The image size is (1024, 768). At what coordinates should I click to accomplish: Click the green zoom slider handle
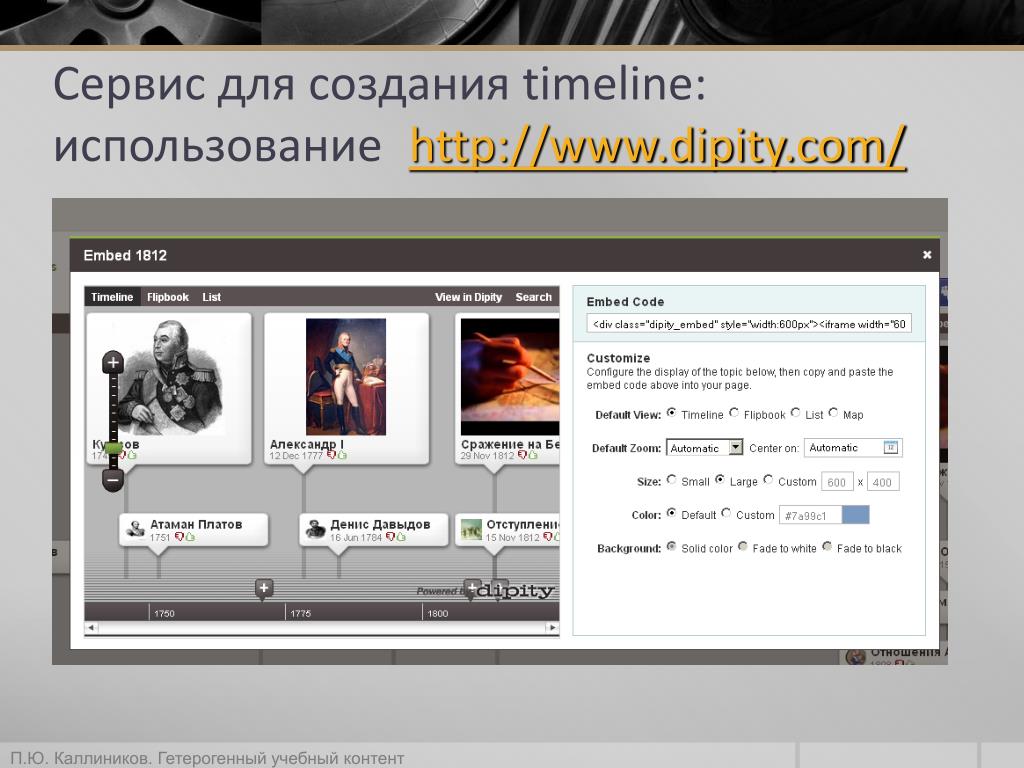(x=114, y=448)
